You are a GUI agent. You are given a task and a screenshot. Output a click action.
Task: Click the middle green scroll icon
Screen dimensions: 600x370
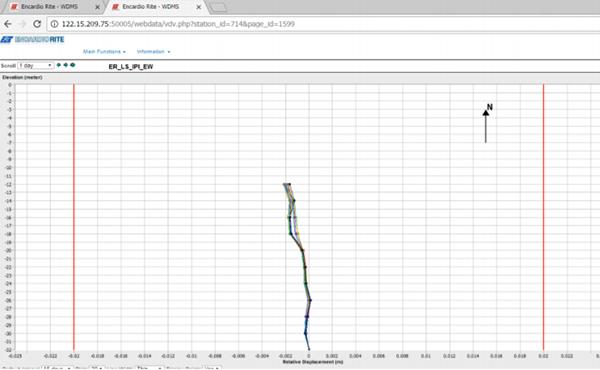[x=65, y=65]
